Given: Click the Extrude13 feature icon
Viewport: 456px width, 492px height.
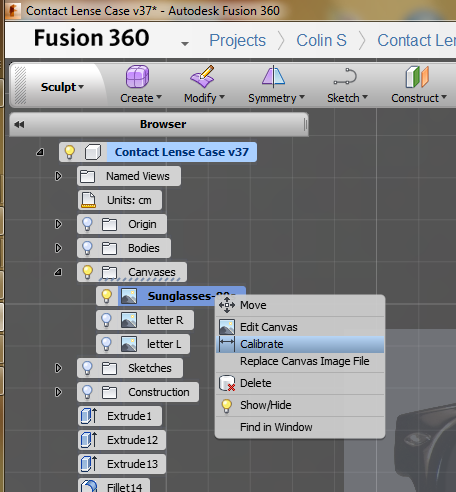Looking at the screenshot, I should pyautogui.click(x=89, y=464).
